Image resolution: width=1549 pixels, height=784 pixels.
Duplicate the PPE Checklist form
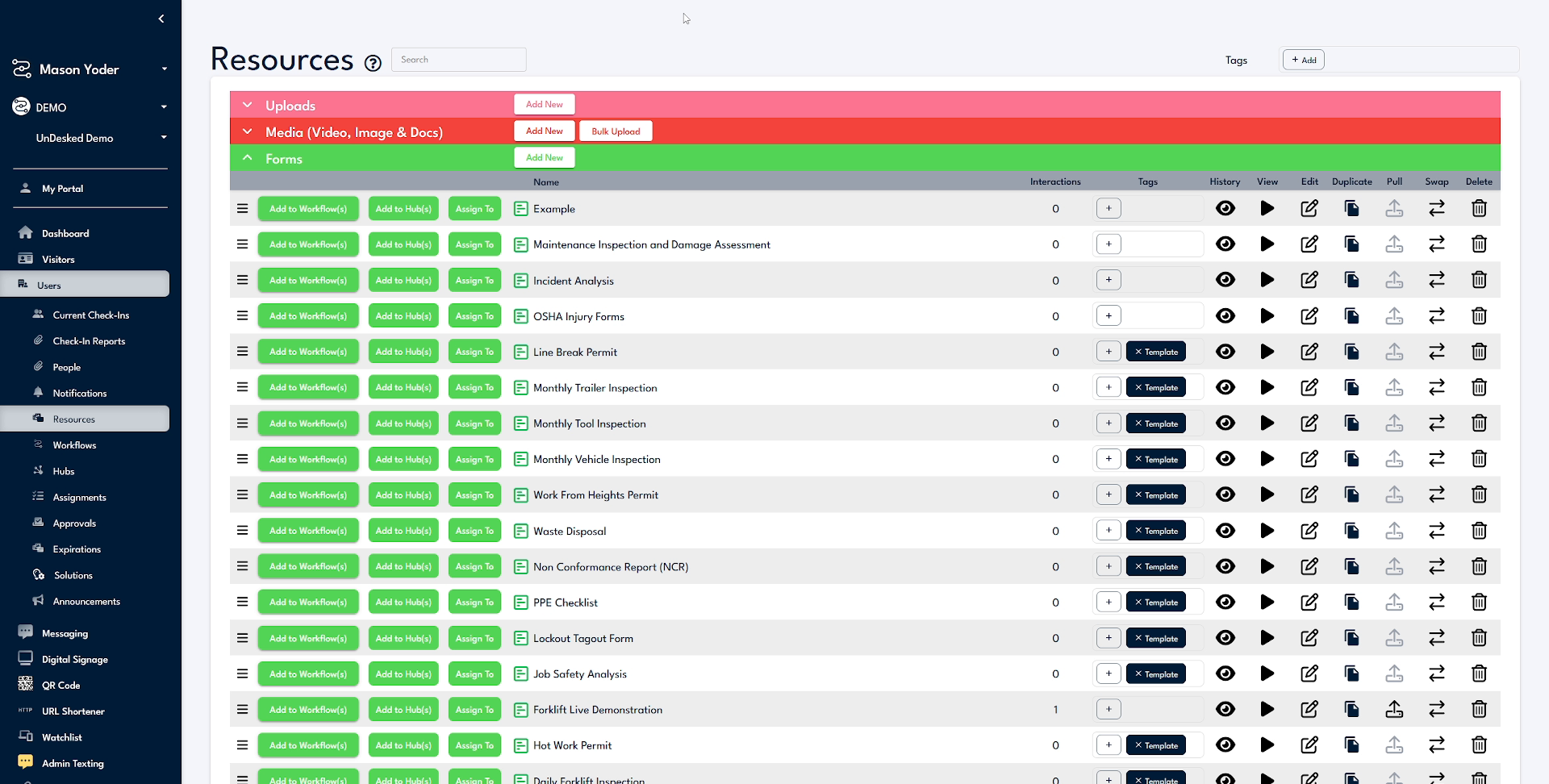point(1351,602)
